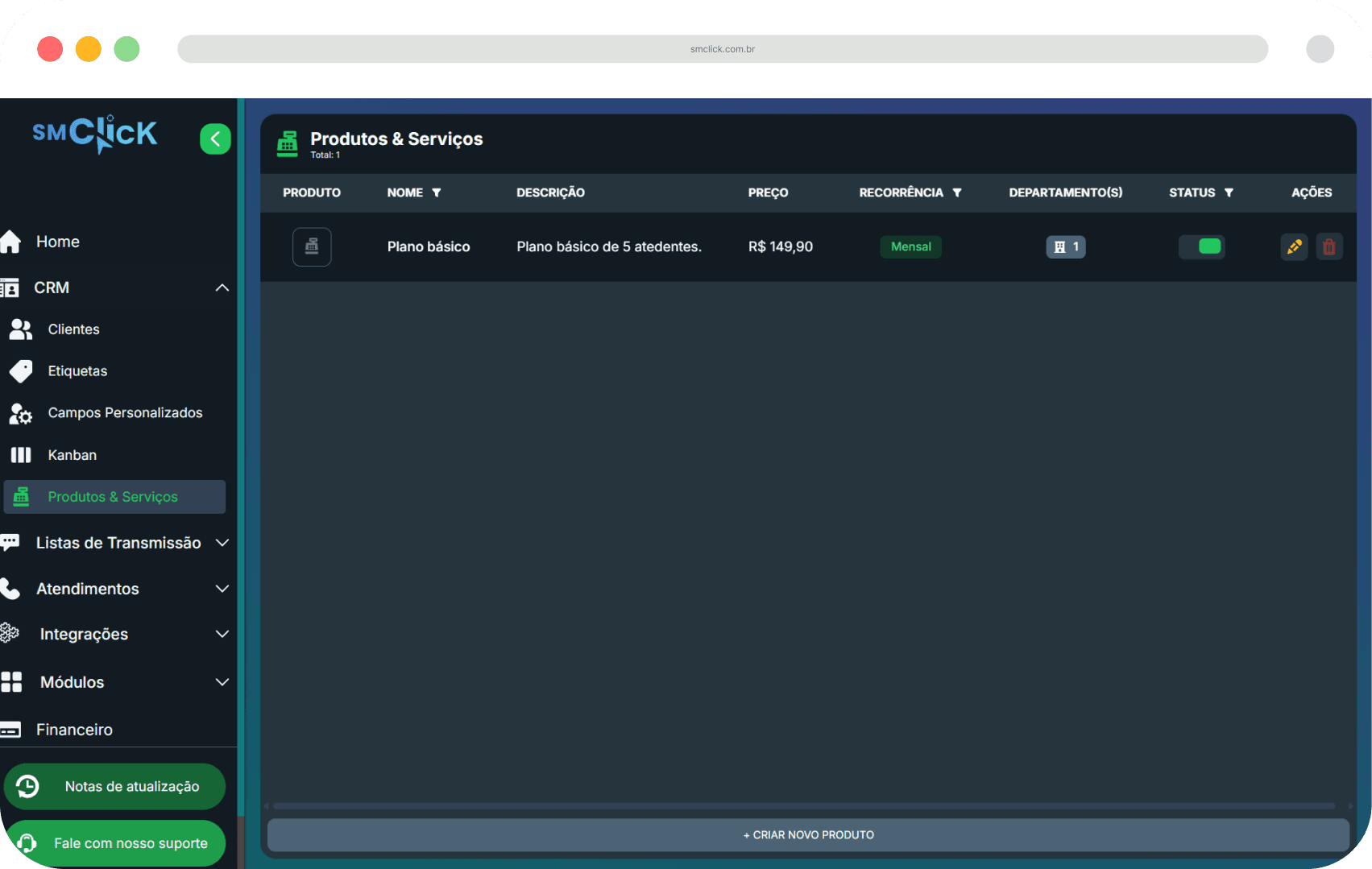Collapse the CRM menu section
Viewport: 1372px width, 869px height.
(x=222, y=288)
